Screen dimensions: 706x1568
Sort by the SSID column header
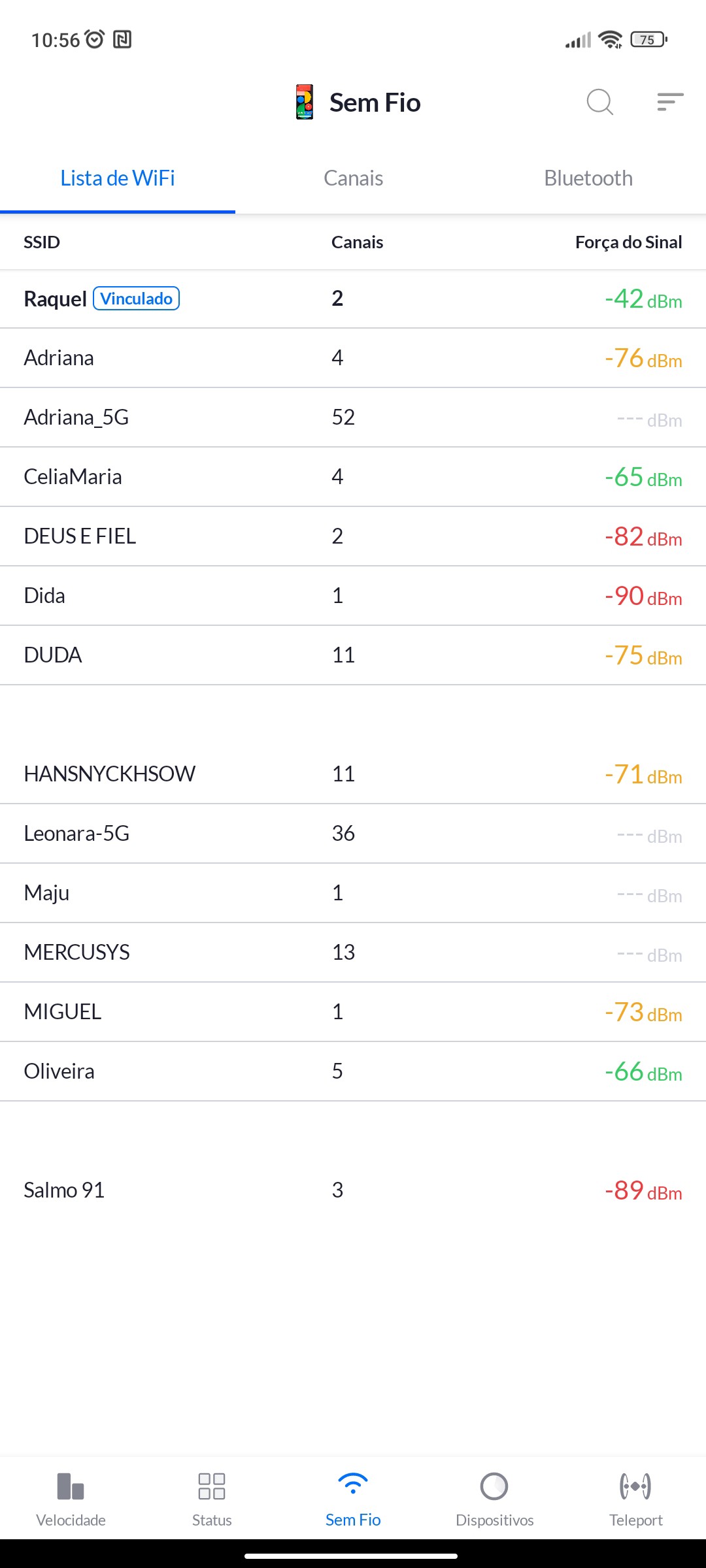[42, 242]
